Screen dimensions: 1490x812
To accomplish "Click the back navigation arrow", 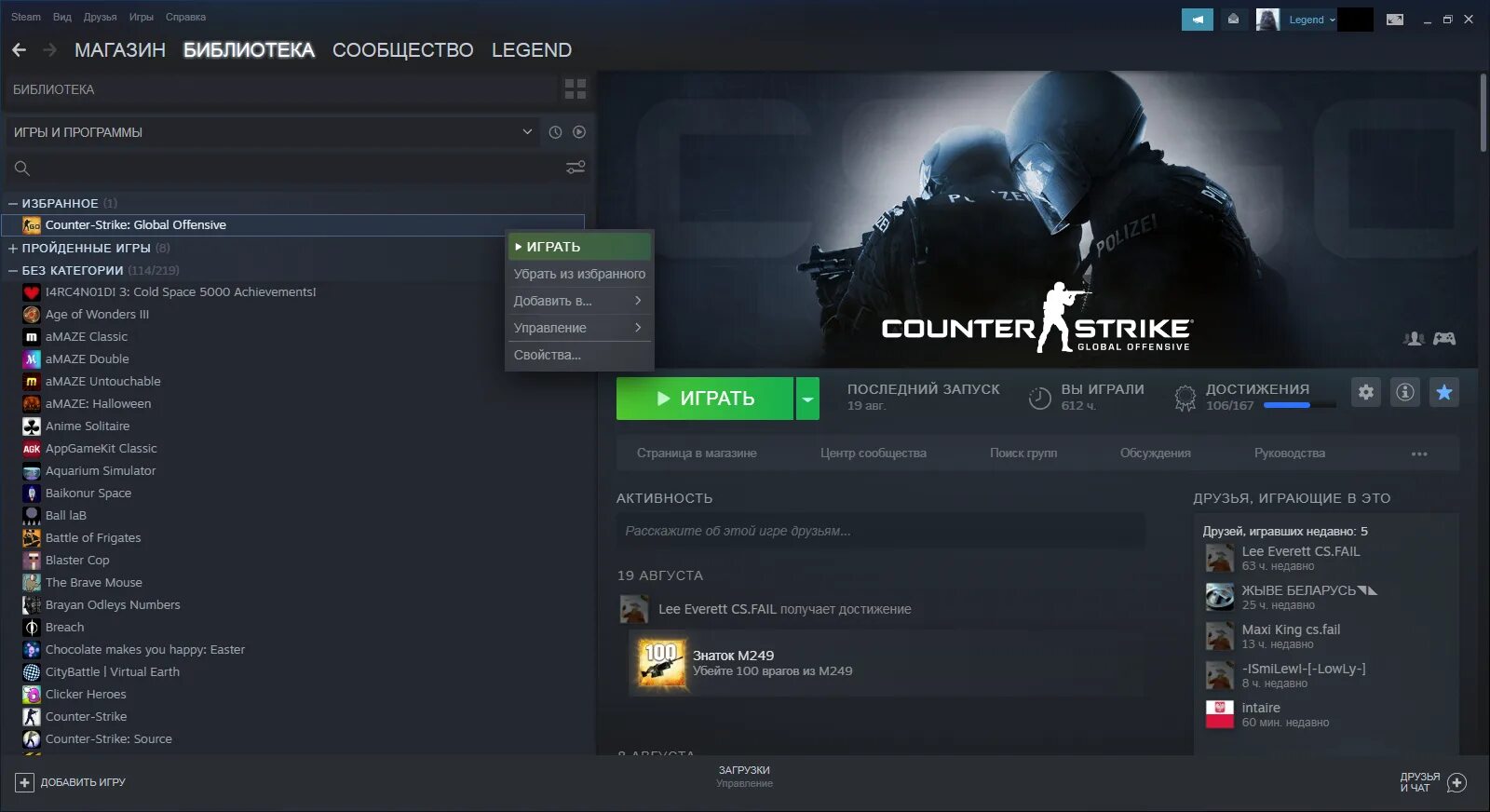I will tap(19, 49).
